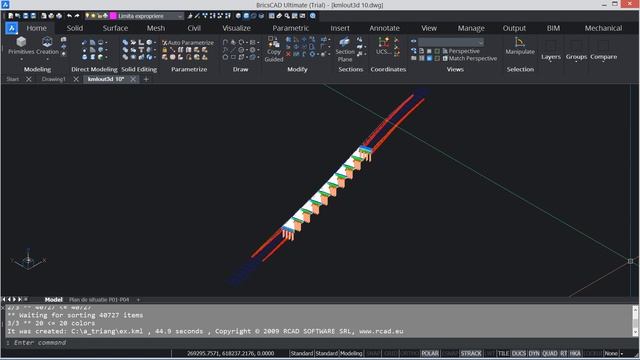This screenshot has height=360, width=640.
Task: Open the None dropdown in status bar
Action: [611, 353]
